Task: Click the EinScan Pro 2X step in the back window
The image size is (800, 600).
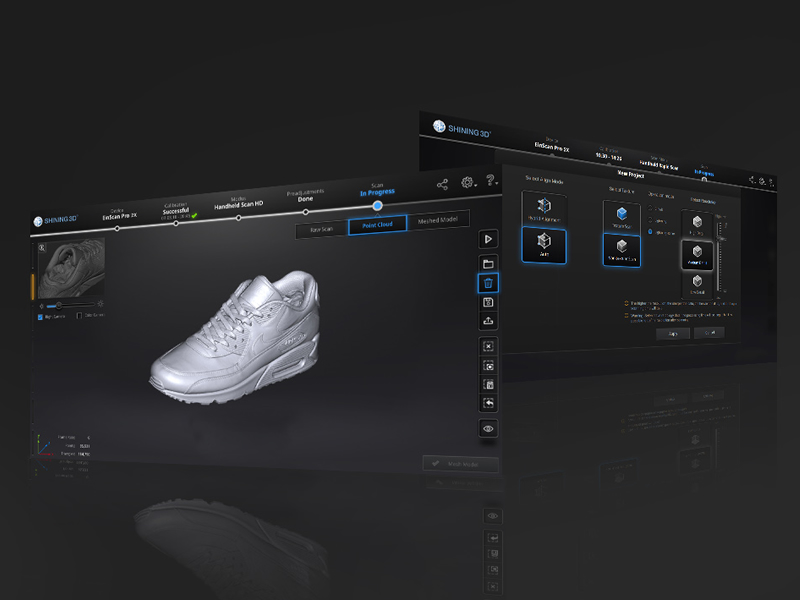Action: click(552, 146)
